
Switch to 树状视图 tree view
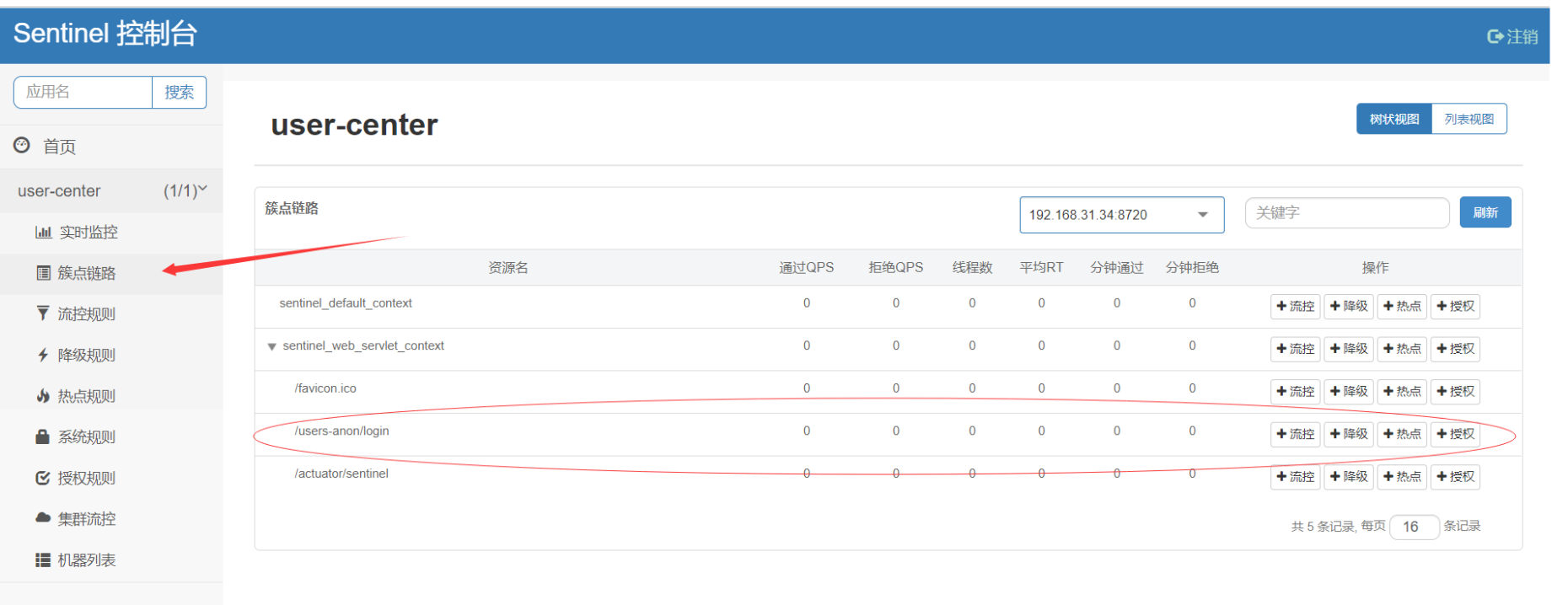pyautogui.click(x=1394, y=119)
